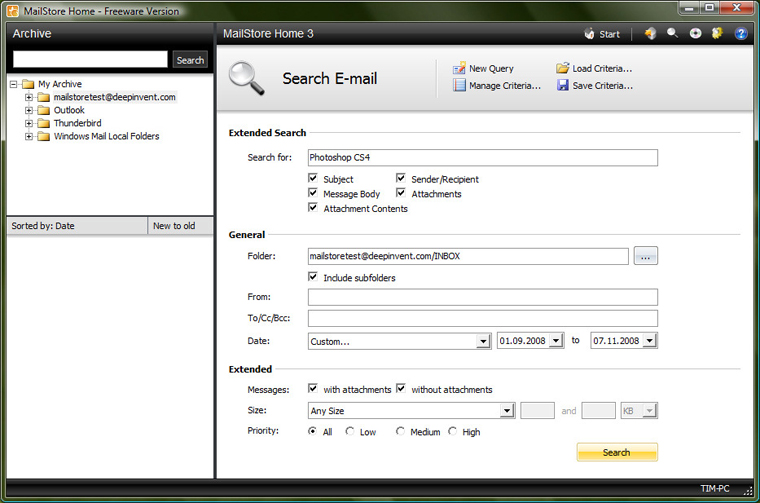The image size is (760, 503).
Task: Select Thunderbird in the archive tree
Action: [78, 123]
